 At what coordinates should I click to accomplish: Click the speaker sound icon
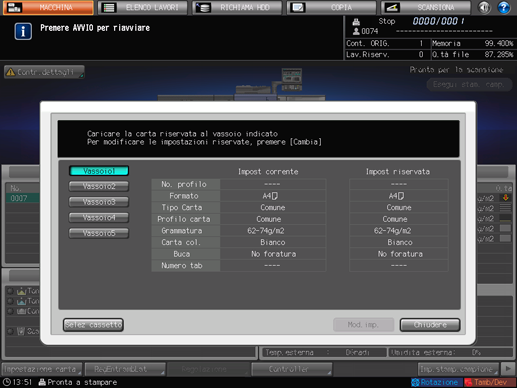(484, 7)
